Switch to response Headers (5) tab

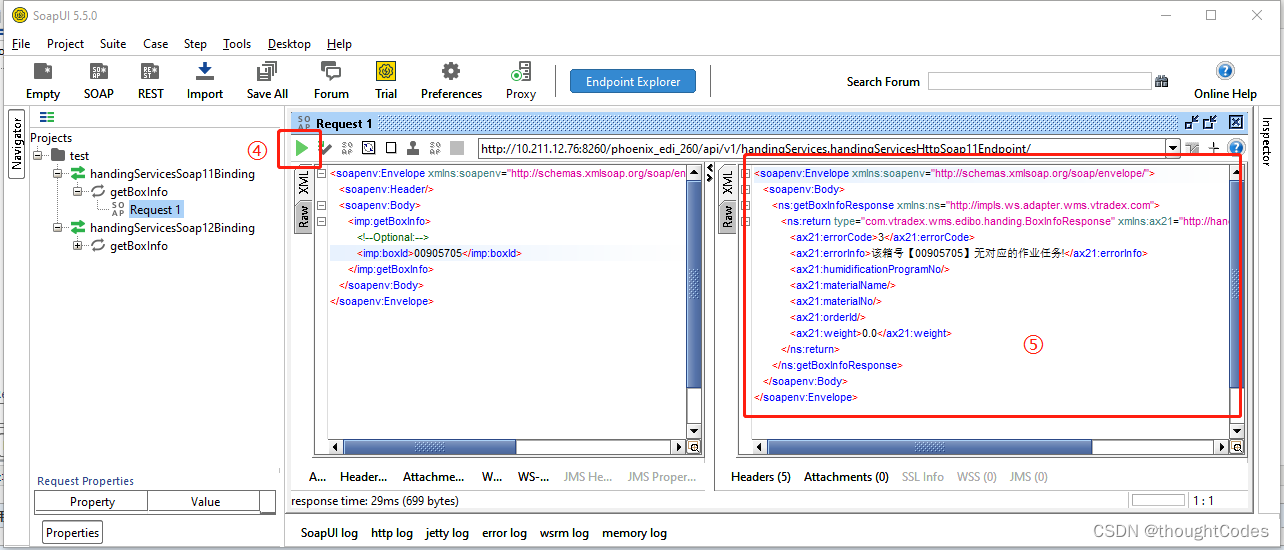click(761, 477)
